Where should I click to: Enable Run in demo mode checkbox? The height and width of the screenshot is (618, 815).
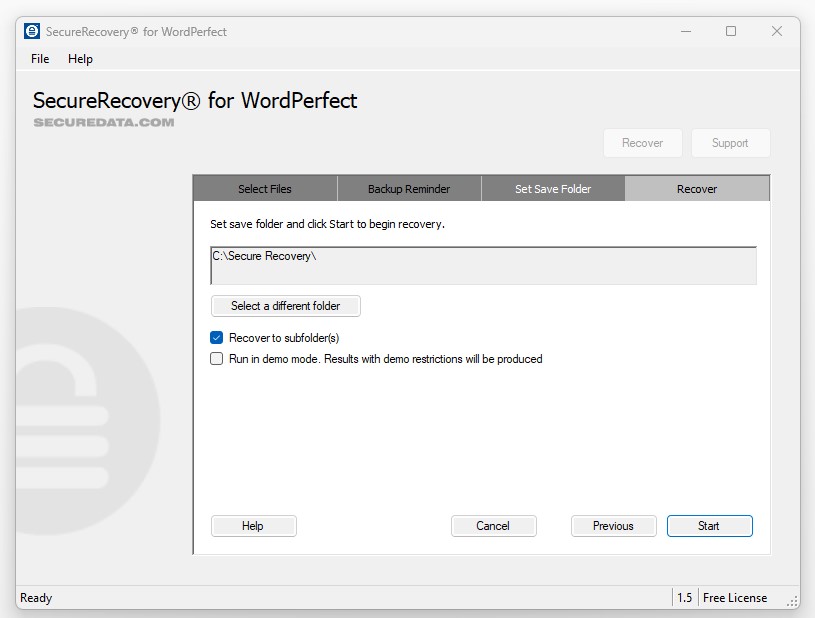pyautogui.click(x=217, y=359)
